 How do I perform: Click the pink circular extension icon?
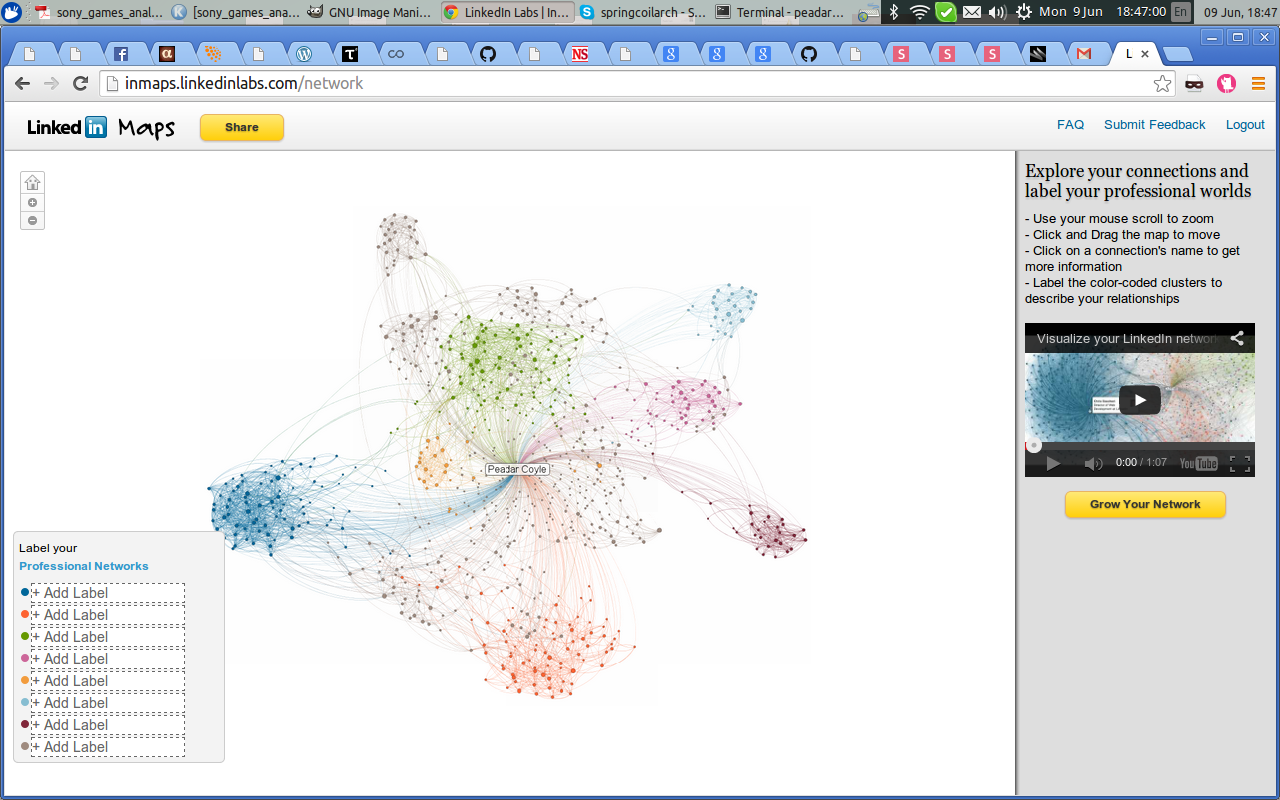(1226, 84)
